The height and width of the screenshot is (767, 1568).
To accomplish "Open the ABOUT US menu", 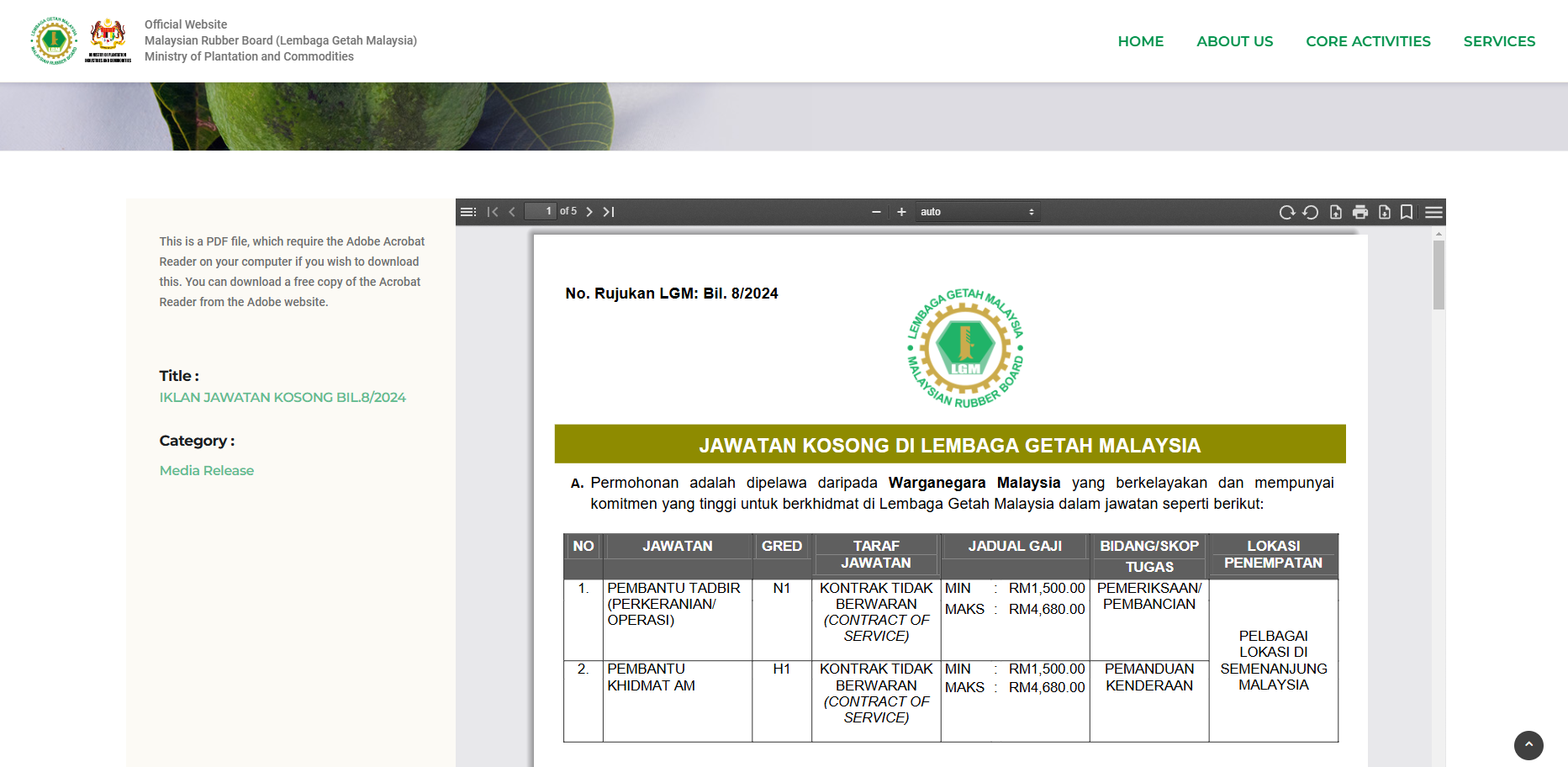I will [1235, 41].
